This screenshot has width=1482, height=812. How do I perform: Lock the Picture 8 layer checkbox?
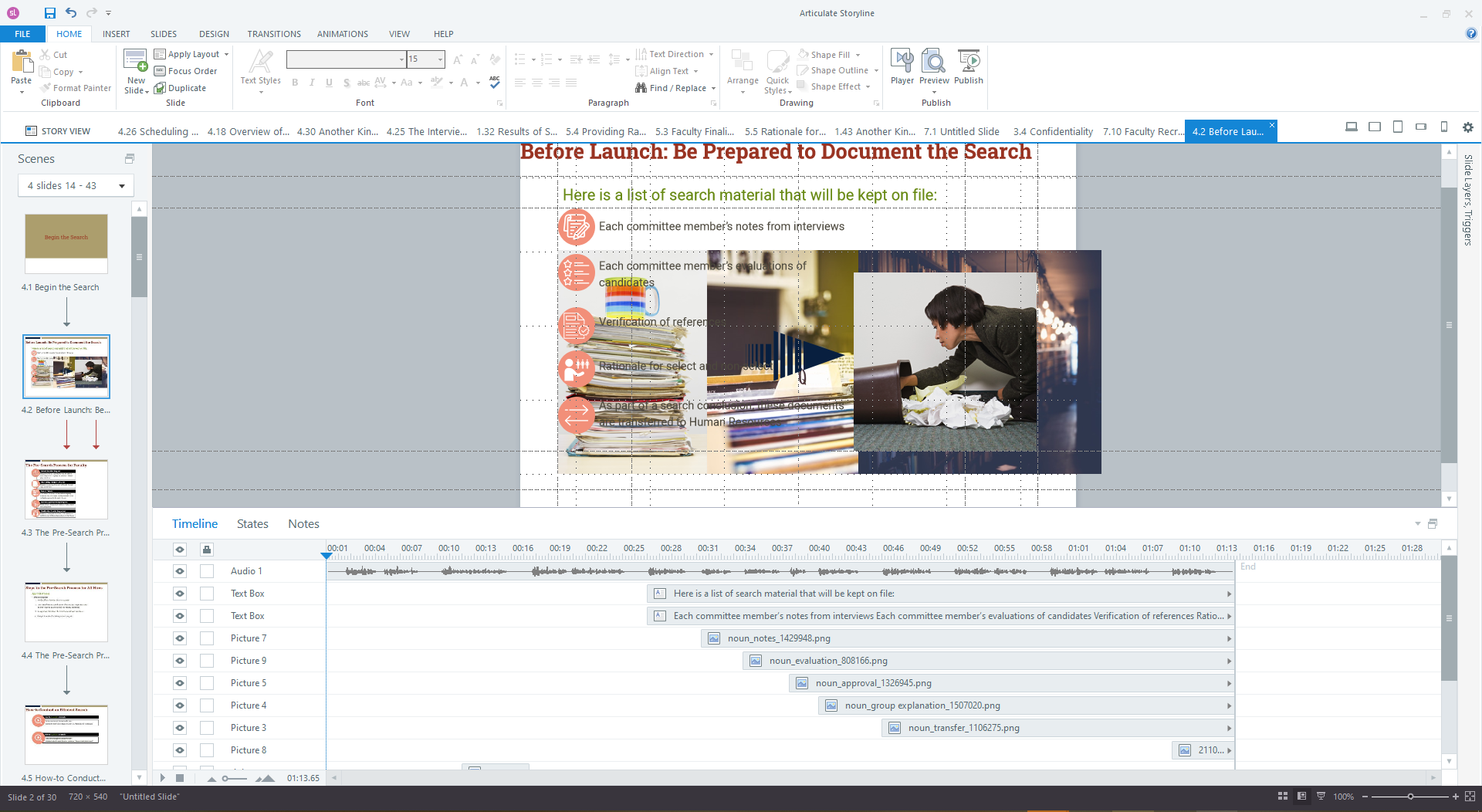pyautogui.click(x=207, y=750)
